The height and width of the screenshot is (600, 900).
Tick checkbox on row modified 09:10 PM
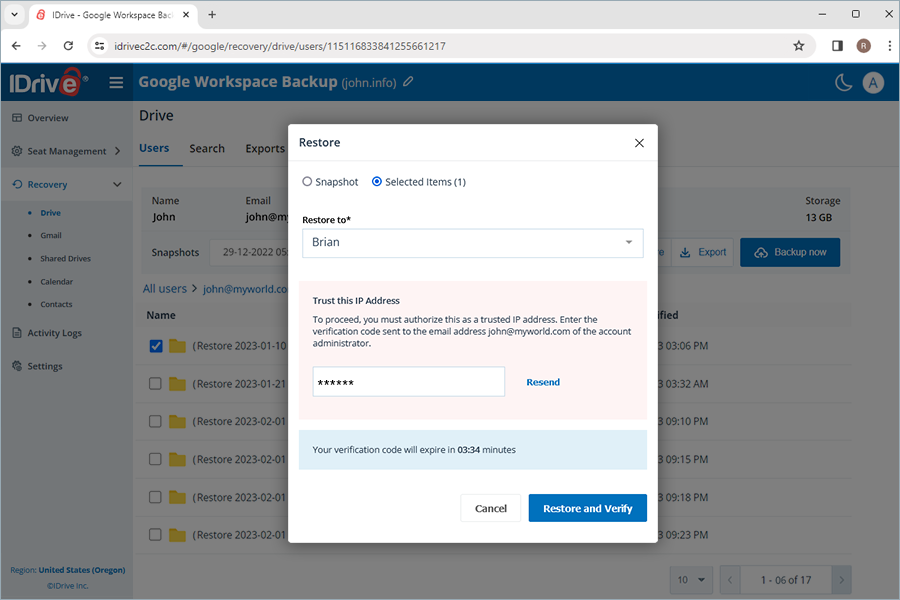pos(156,421)
